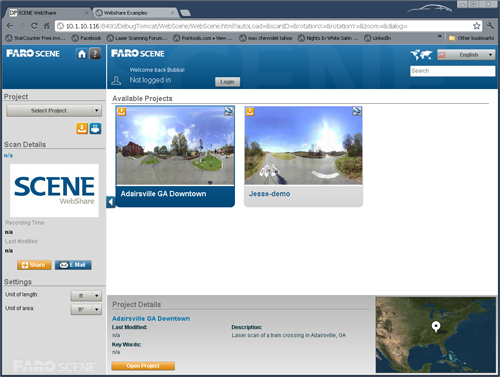
Task: Click the orange download icon under Select Project
Action: pyautogui.click(x=82, y=128)
